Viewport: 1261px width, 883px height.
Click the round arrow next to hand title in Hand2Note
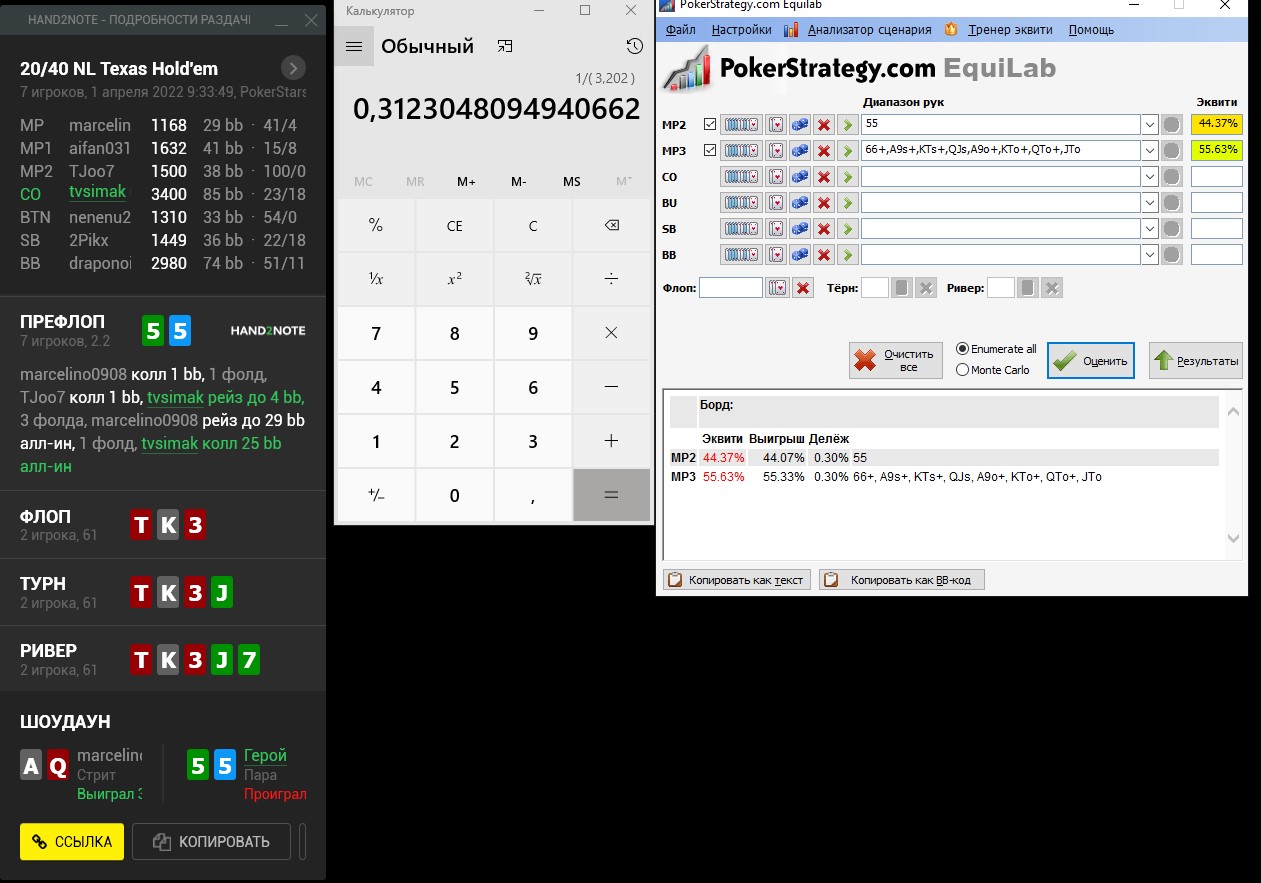pos(293,68)
